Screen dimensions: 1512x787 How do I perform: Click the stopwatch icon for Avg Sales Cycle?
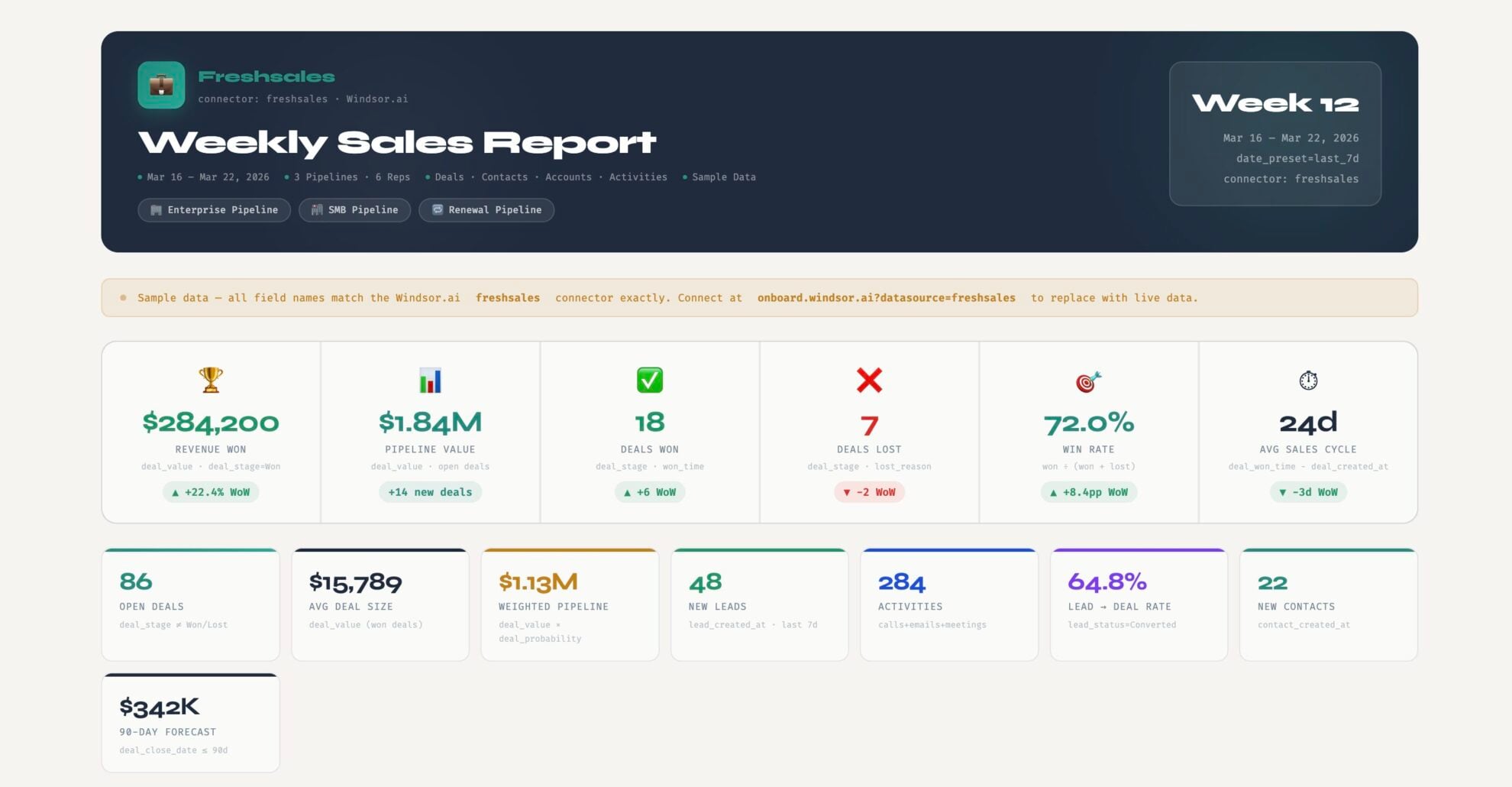(1308, 380)
